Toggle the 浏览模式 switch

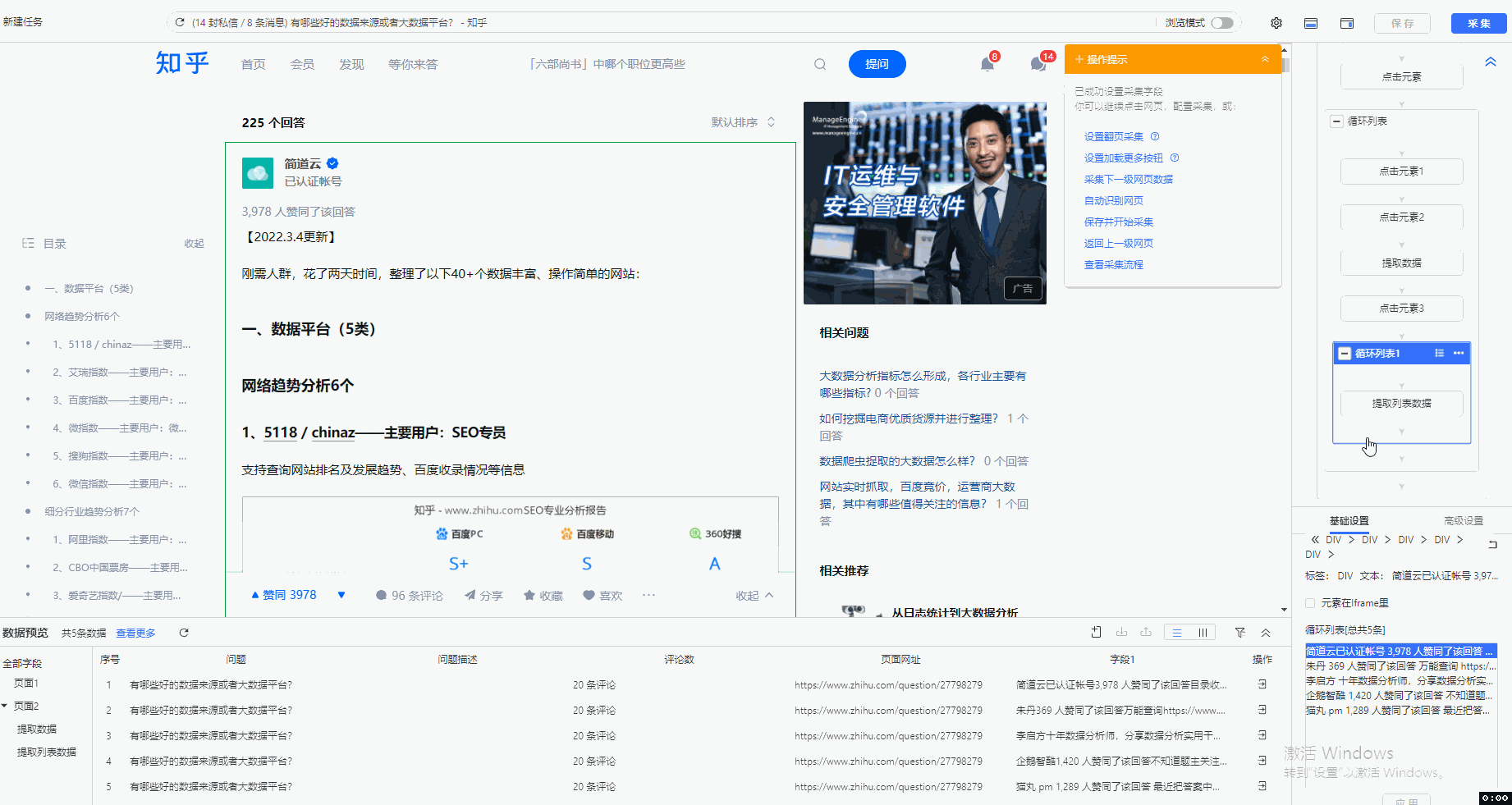click(x=1222, y=23)
